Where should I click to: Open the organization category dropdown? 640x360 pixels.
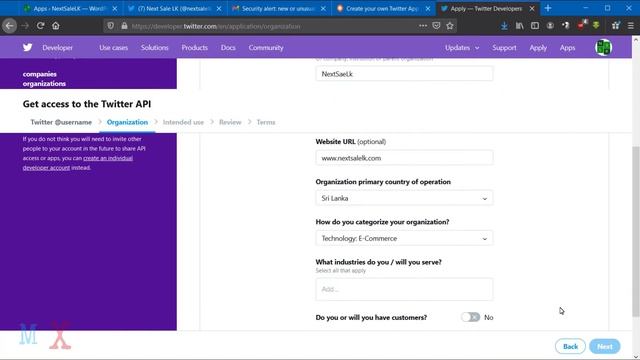coord(404,238)
